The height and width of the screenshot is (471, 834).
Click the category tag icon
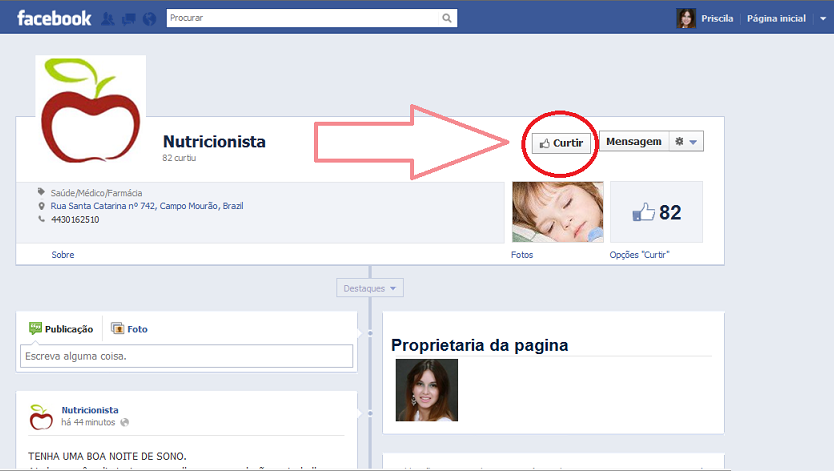tap(41, 192)
